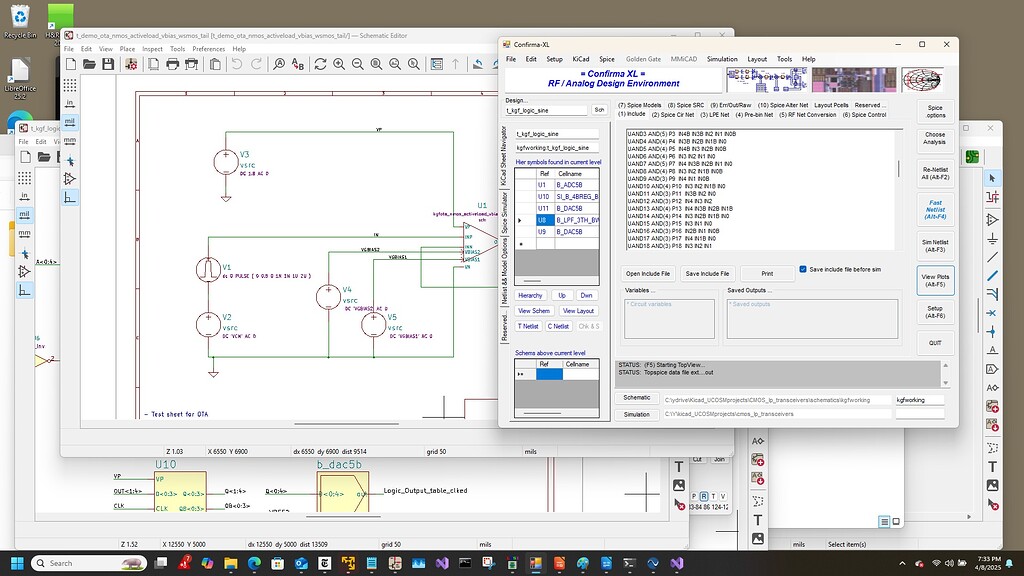Click Re-Netlist All (Alt-F2) button
This screenshot has height=576, width=1024.
(x=935, y=173)
